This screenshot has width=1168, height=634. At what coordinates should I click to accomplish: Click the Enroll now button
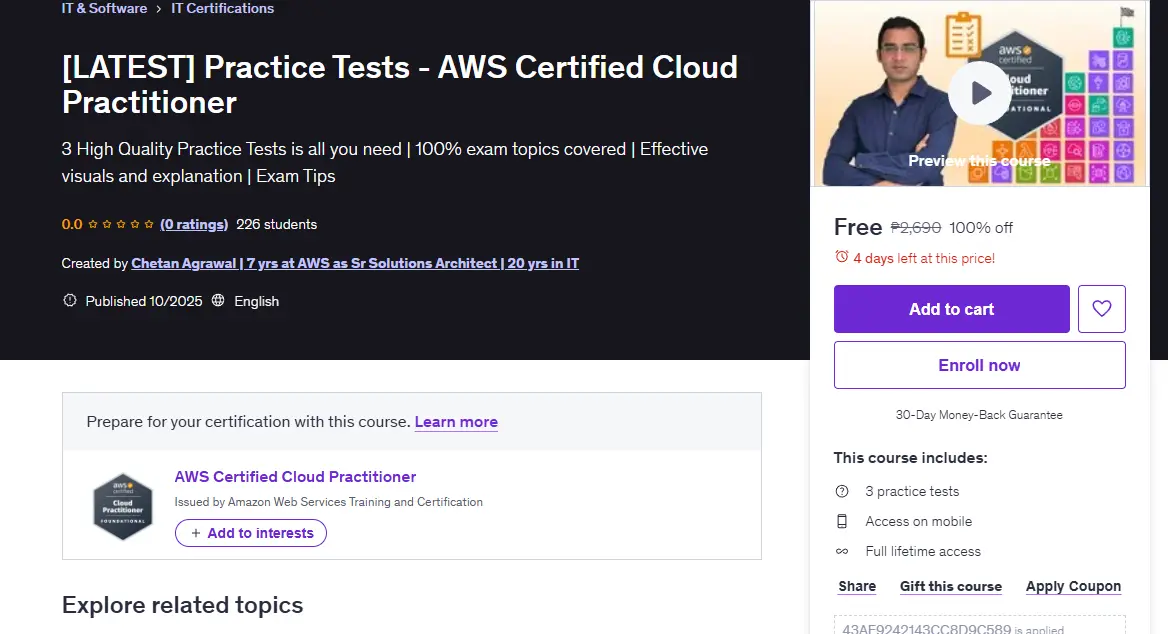pos(980,365)
